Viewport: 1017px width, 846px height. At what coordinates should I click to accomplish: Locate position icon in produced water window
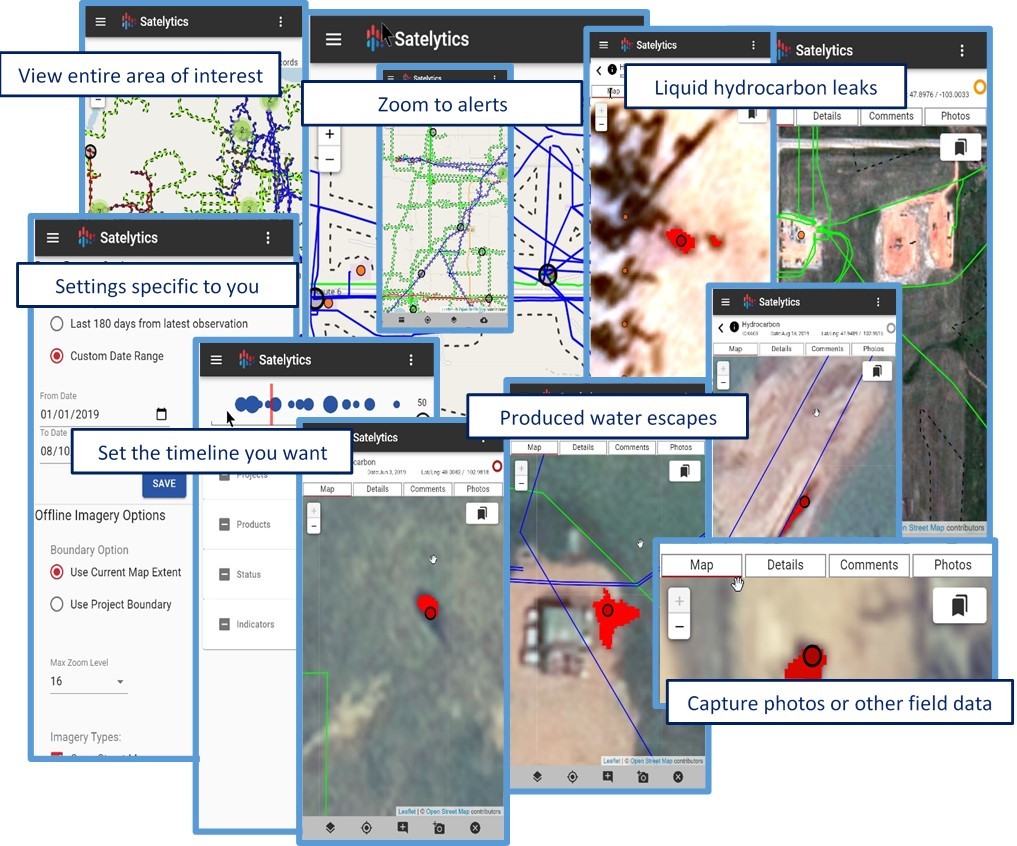coord(572,777)
